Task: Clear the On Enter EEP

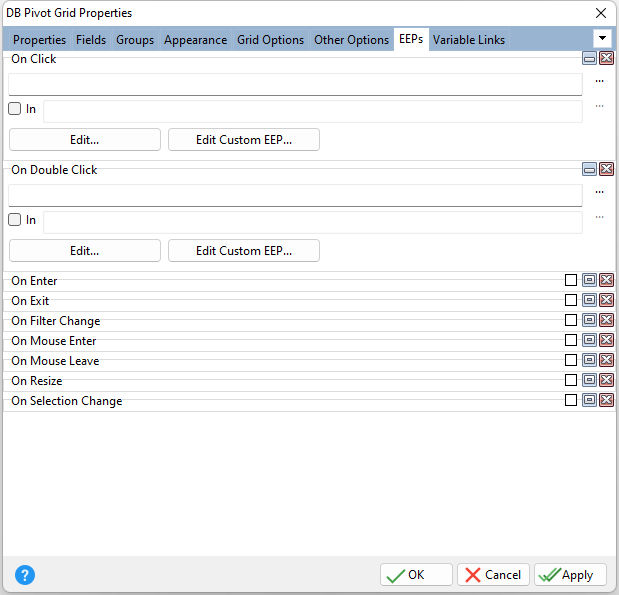Action: click(x=607, y=280)
